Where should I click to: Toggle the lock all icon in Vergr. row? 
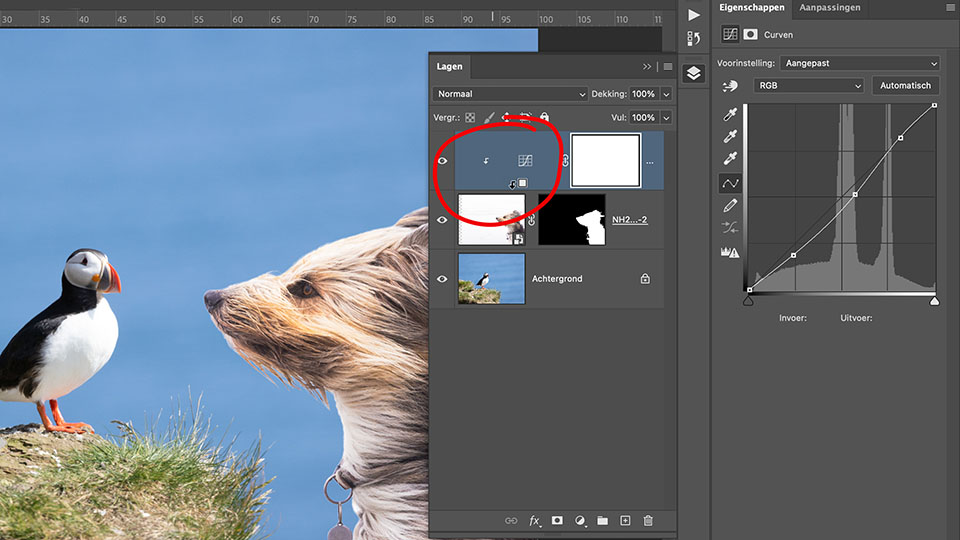click(544, 117)
